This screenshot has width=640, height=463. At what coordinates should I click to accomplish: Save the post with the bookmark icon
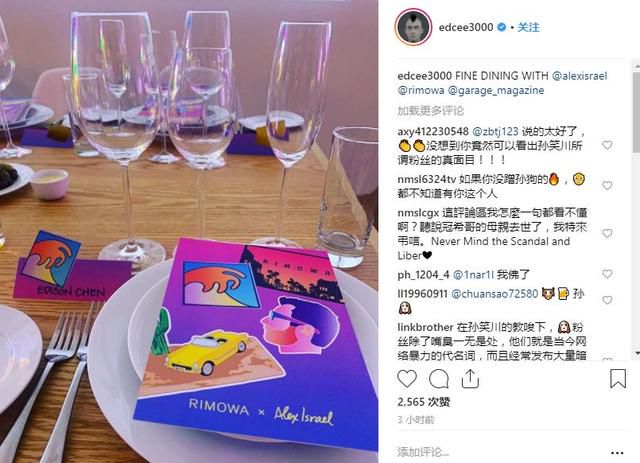pyautogui.click(x=618, y=378)
